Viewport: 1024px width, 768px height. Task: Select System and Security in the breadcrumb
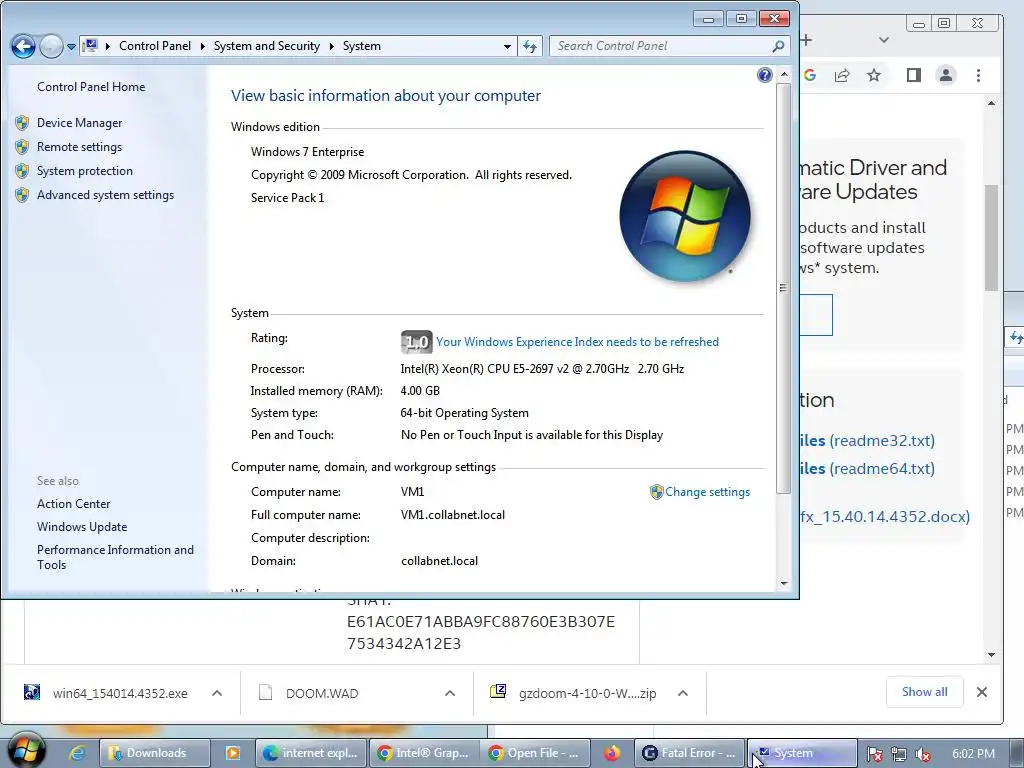coord(266,46)
